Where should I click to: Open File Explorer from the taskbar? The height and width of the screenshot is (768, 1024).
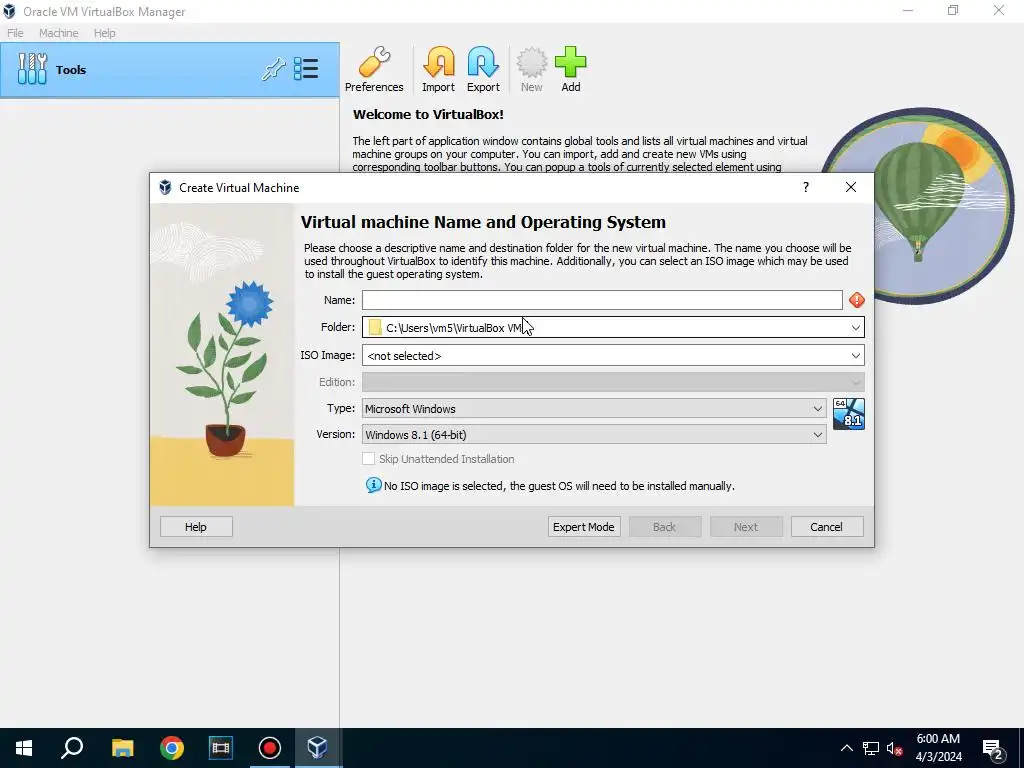click(x=122, y=748)
